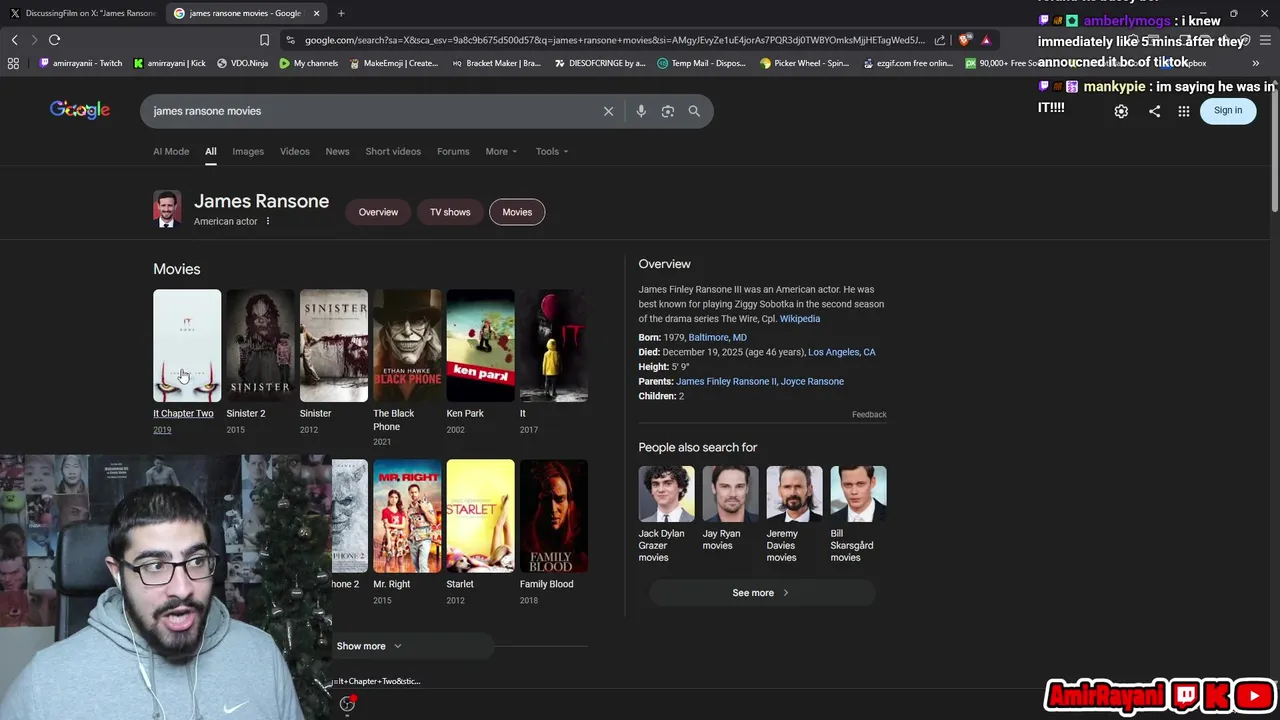Image resolution: width=1280 pixels, height=720 pixels.
Task: Click the James Ransone profile thumbnail
Action: pos(167,209)
